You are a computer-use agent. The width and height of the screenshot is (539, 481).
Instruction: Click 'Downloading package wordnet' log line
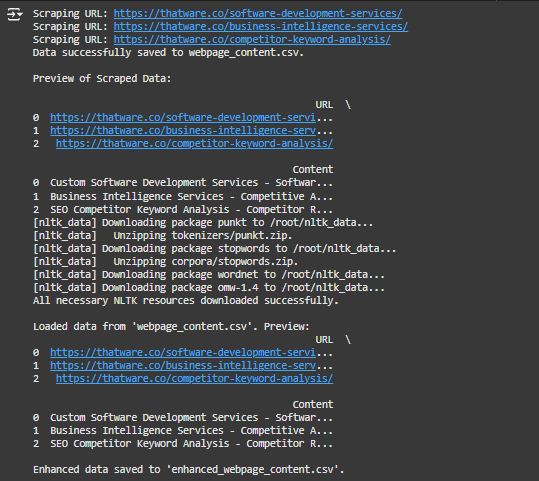point(209,275)
